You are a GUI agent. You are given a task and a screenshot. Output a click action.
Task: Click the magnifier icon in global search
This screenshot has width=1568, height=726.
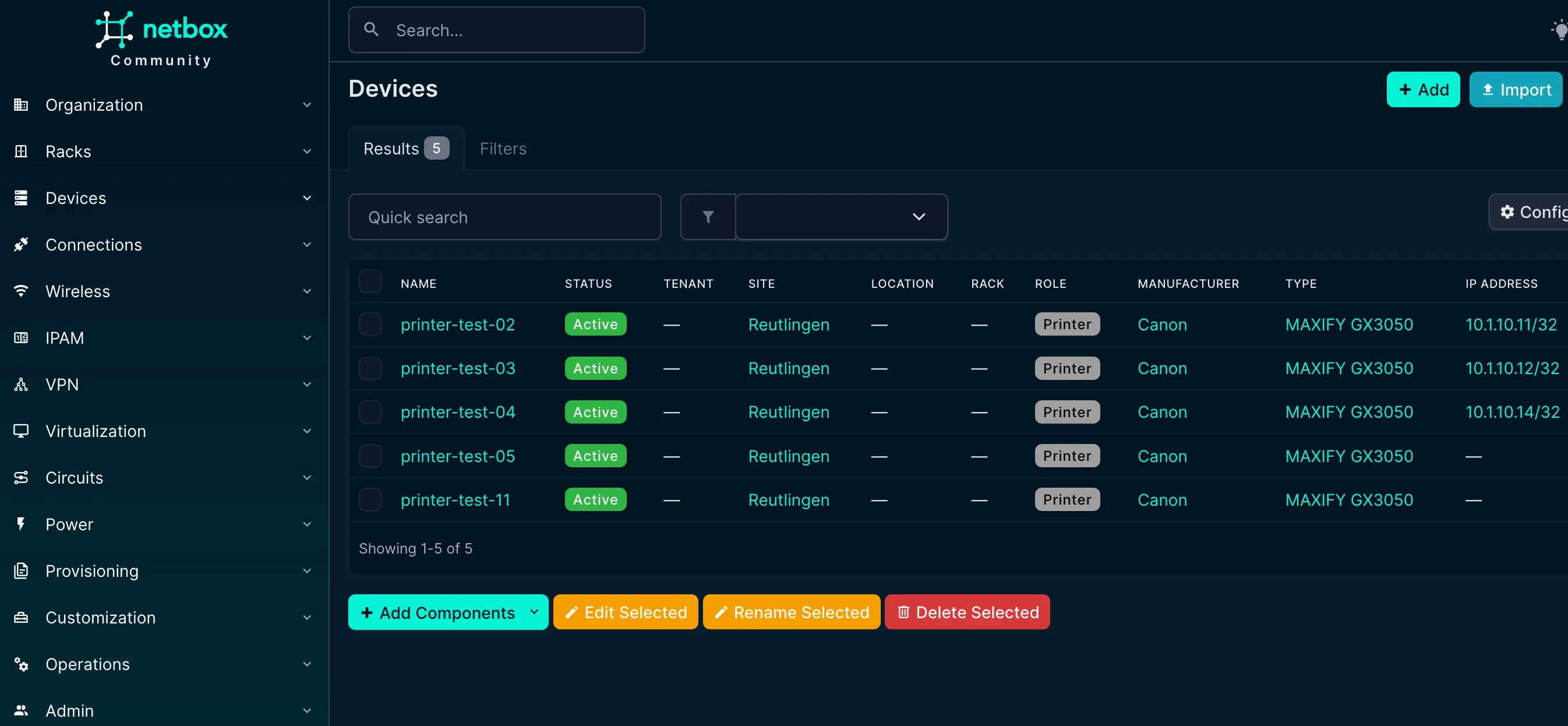coord(370,29)
